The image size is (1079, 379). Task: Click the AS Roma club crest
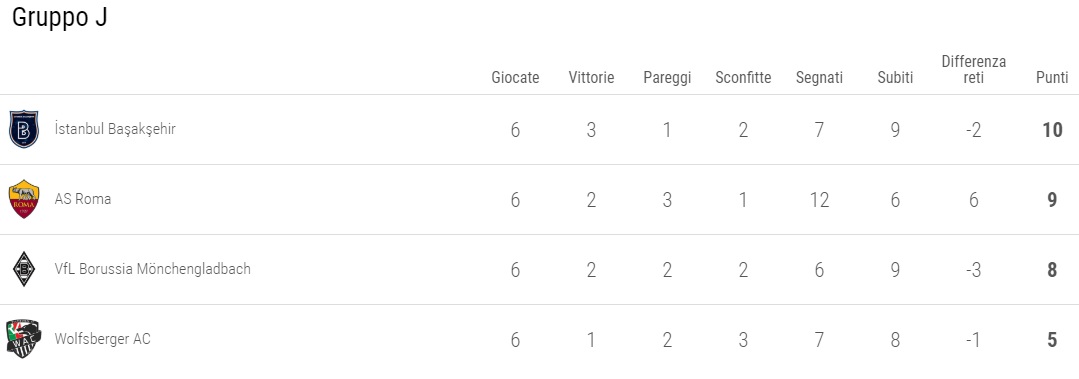(24, 199)
